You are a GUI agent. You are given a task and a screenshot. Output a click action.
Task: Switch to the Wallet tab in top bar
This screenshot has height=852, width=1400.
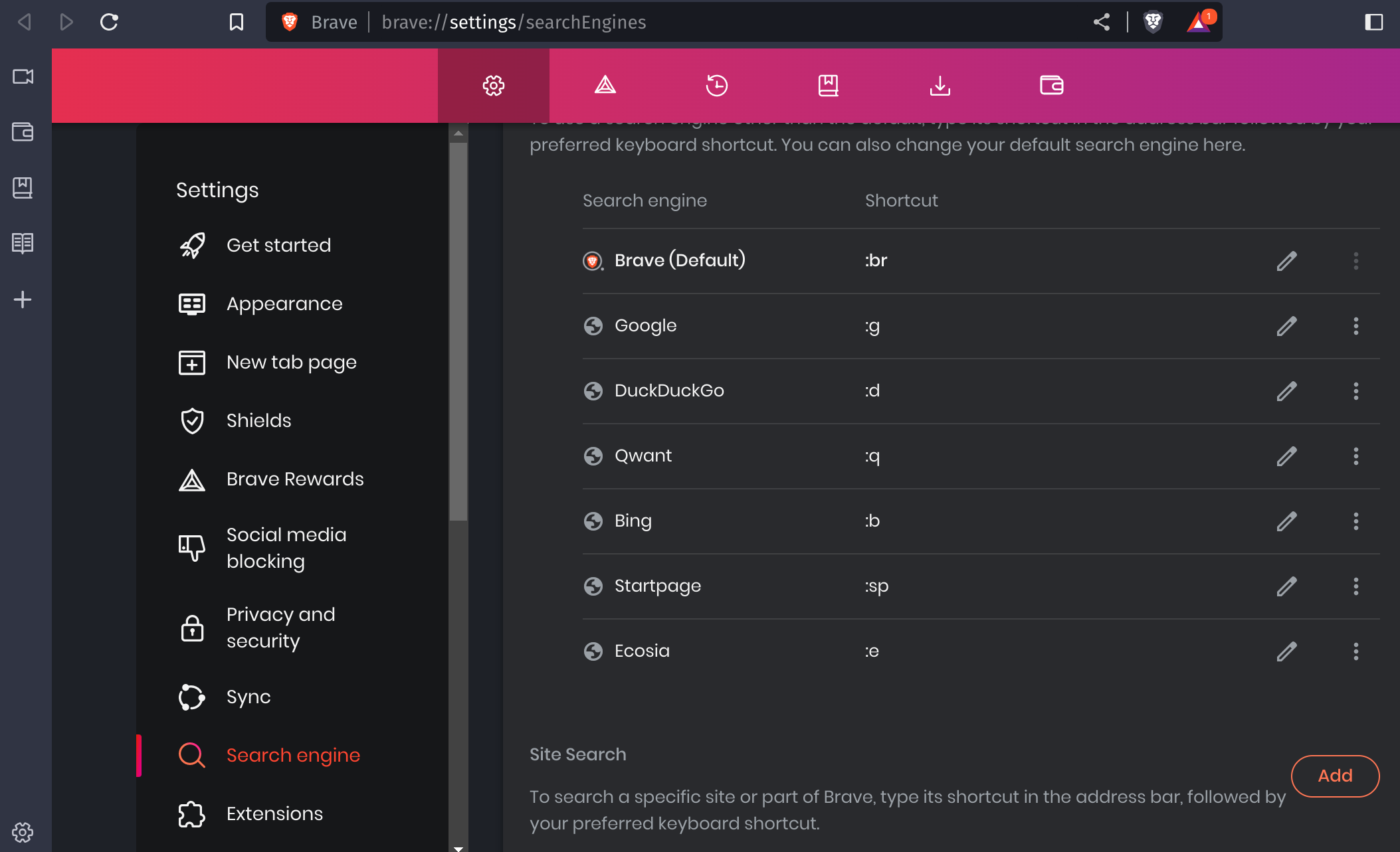(x=1052, y=86)
